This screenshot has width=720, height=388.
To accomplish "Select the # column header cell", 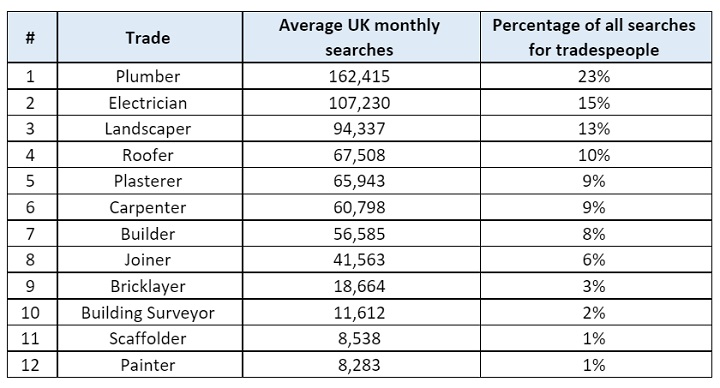I will tap(32, 37).
